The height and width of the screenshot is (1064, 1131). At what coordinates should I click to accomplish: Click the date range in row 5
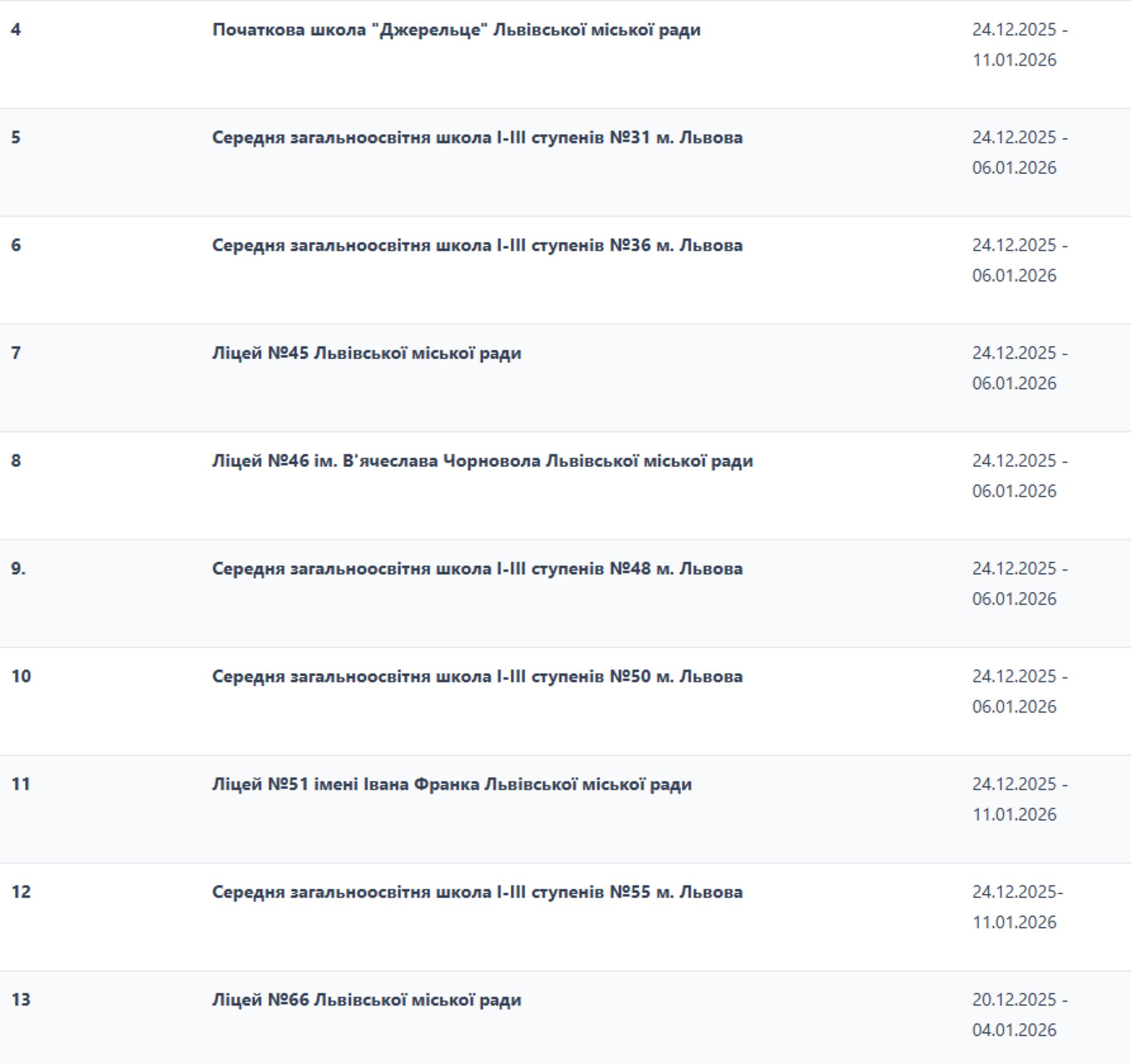(x=1018, y=152)
